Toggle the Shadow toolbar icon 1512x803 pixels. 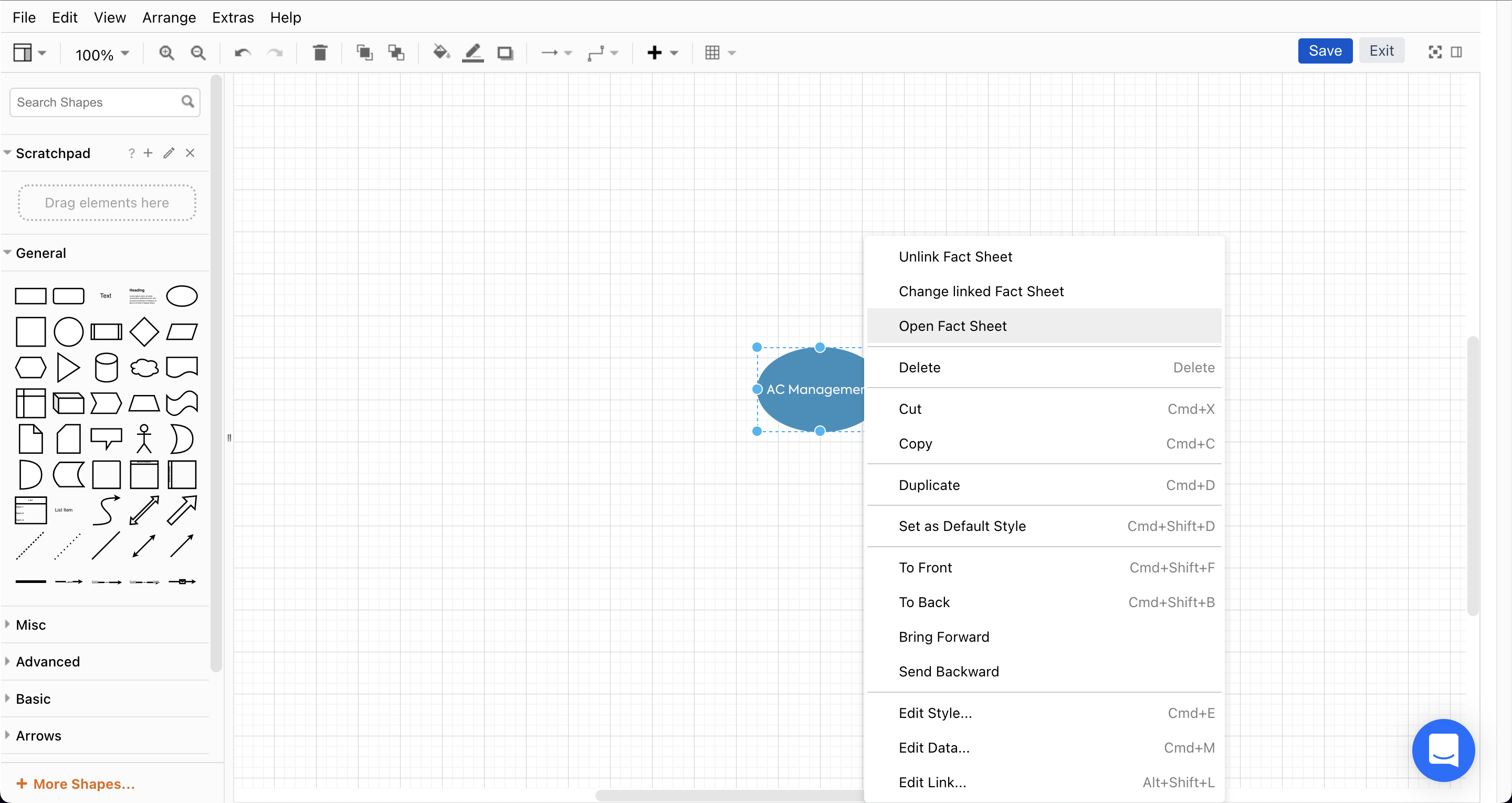click(505, 53)
